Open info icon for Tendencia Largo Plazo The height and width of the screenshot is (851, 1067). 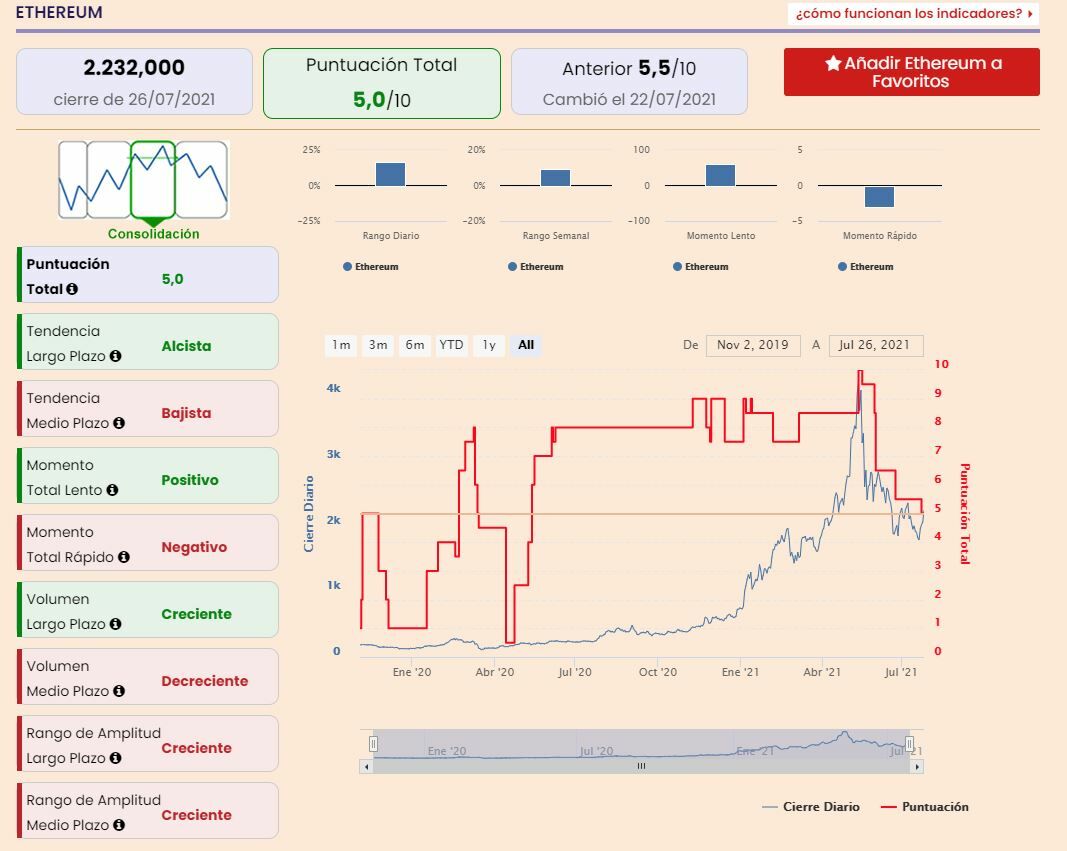(x=116, y=356)
